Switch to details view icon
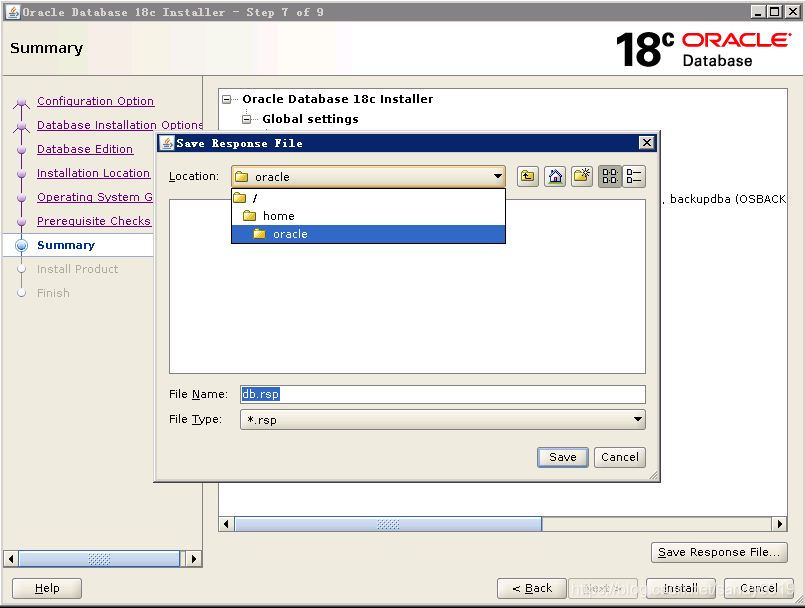The image size is (805, 608). click(x=634, y=177)
